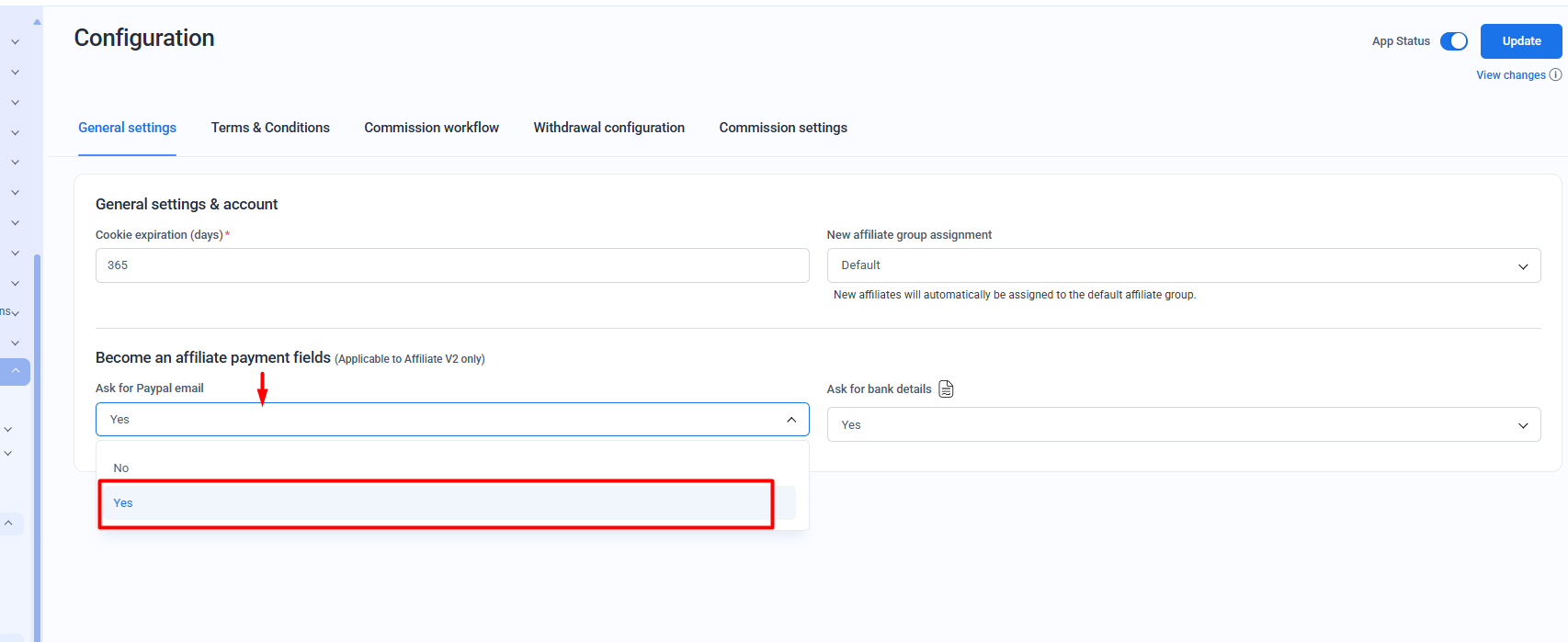Select No in the Paypal email list
The image size is (1568, 642).
click(121, 468)
